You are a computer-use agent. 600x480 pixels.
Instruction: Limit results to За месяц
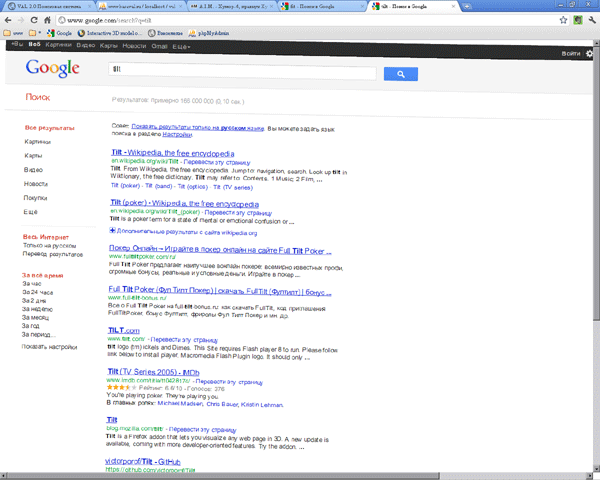click(x=35, y=317)
